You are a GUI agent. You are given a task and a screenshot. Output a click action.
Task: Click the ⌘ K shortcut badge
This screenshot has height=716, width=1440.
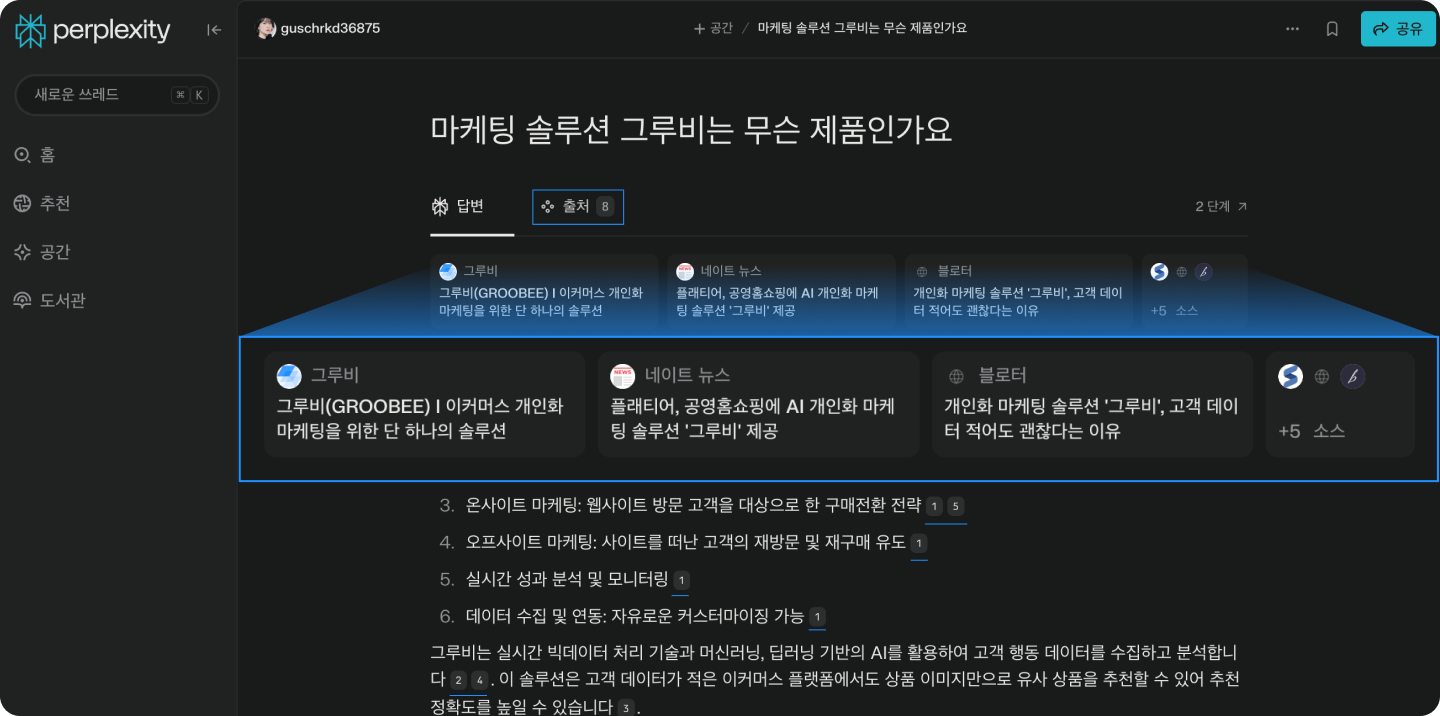click(x=189, y=95)
